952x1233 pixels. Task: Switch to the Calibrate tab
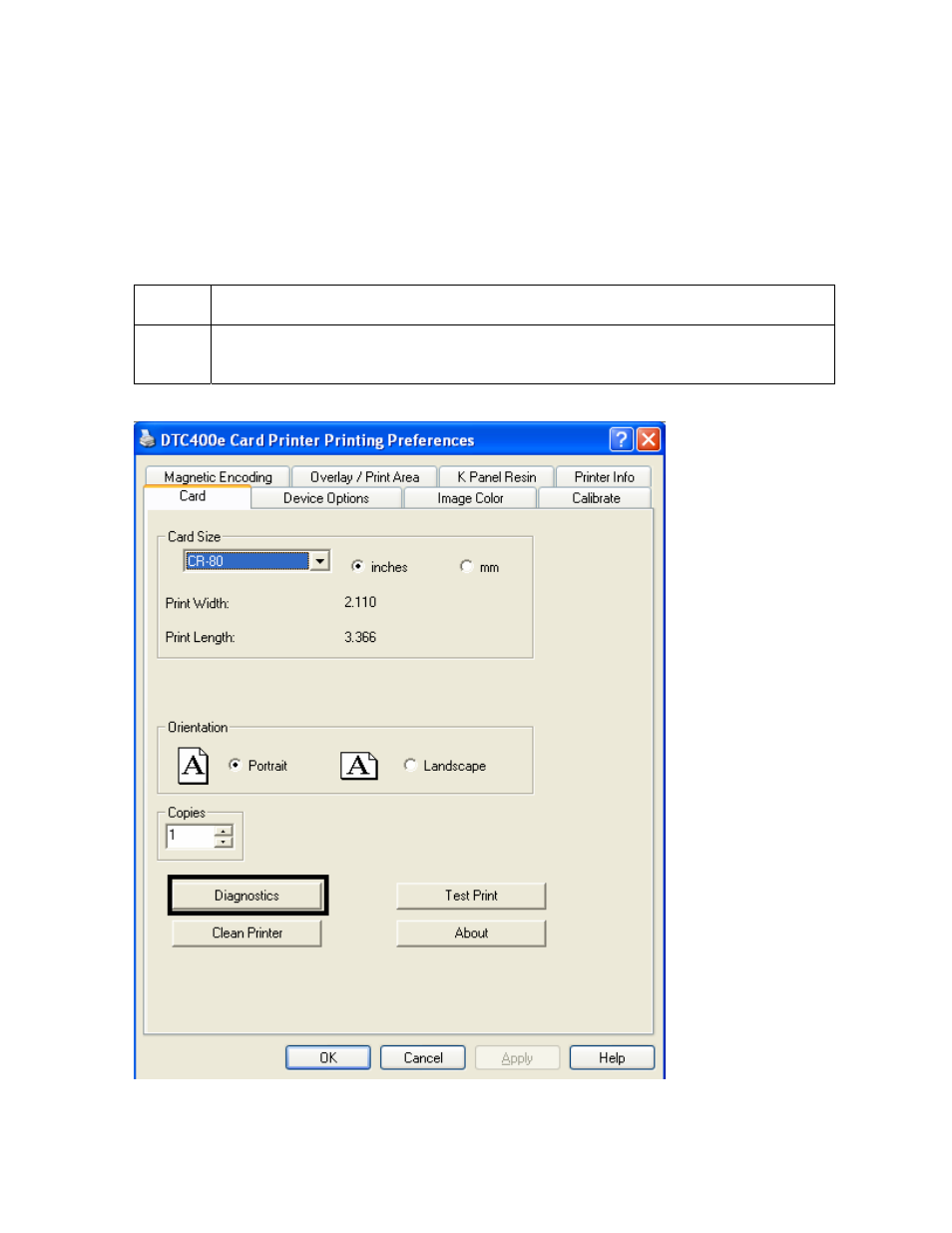596,498
